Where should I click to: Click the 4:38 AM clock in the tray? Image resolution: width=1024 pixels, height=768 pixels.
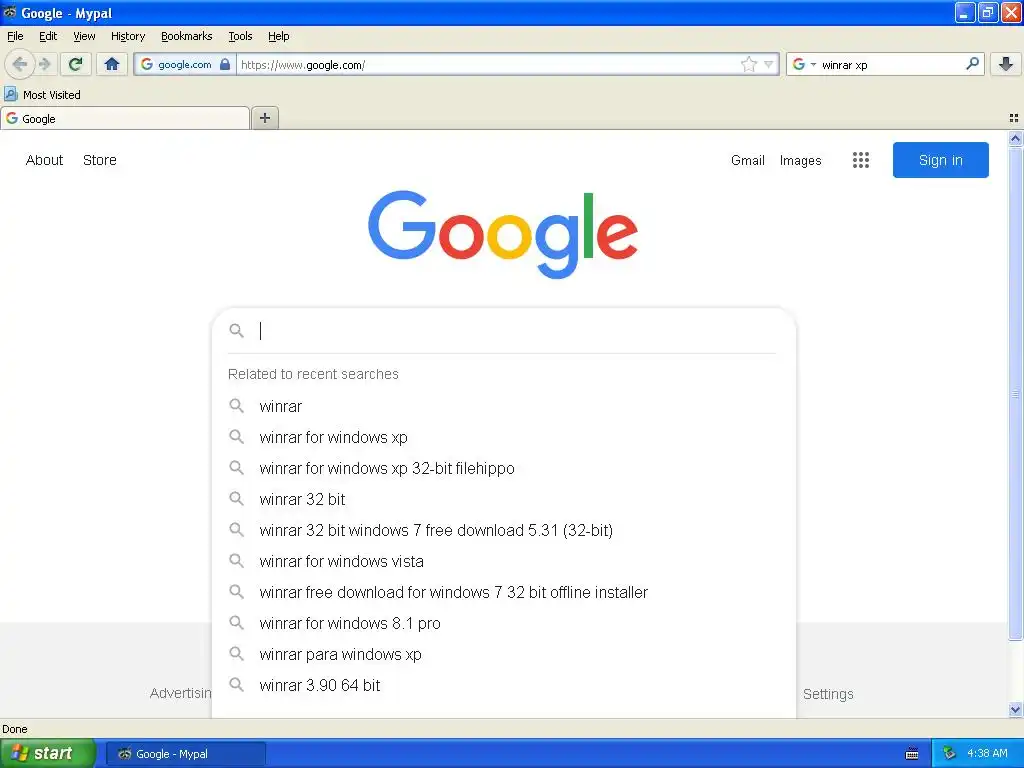pyautogui.click(x=987, y=754)
